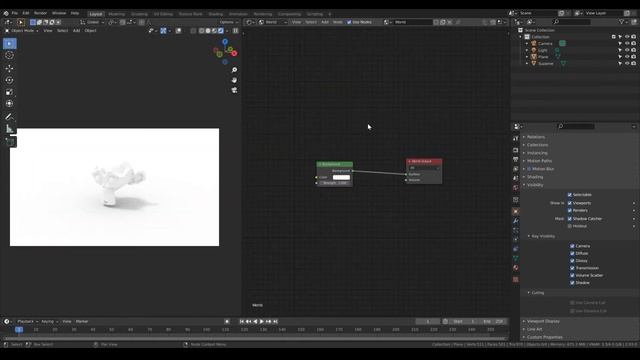
Task: Open the Render properties tab
Action: (x=516, y=150)
